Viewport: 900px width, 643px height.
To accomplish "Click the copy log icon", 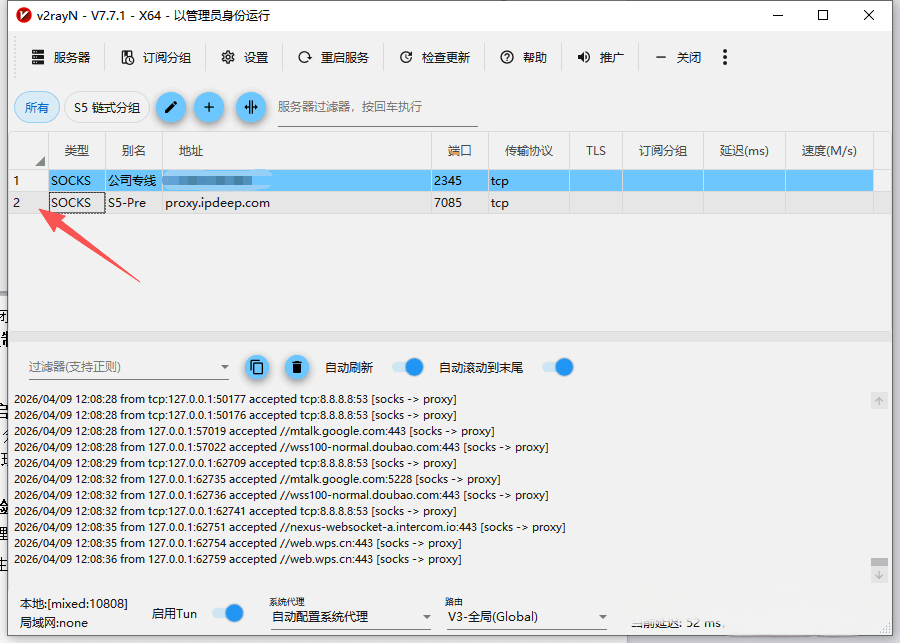I will pyautogui.click(x=257, y=368).
